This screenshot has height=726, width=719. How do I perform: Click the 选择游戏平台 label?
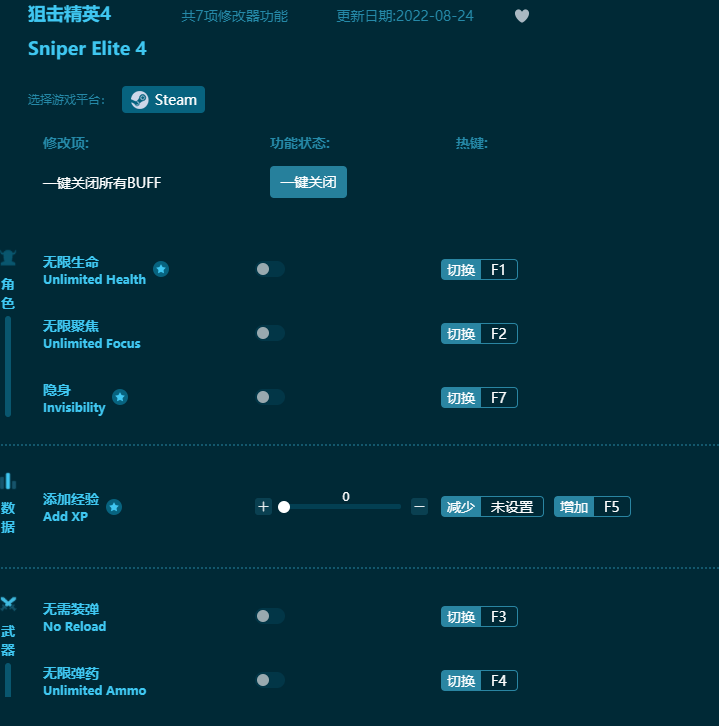pyautogui.click(x=66, y=100)
